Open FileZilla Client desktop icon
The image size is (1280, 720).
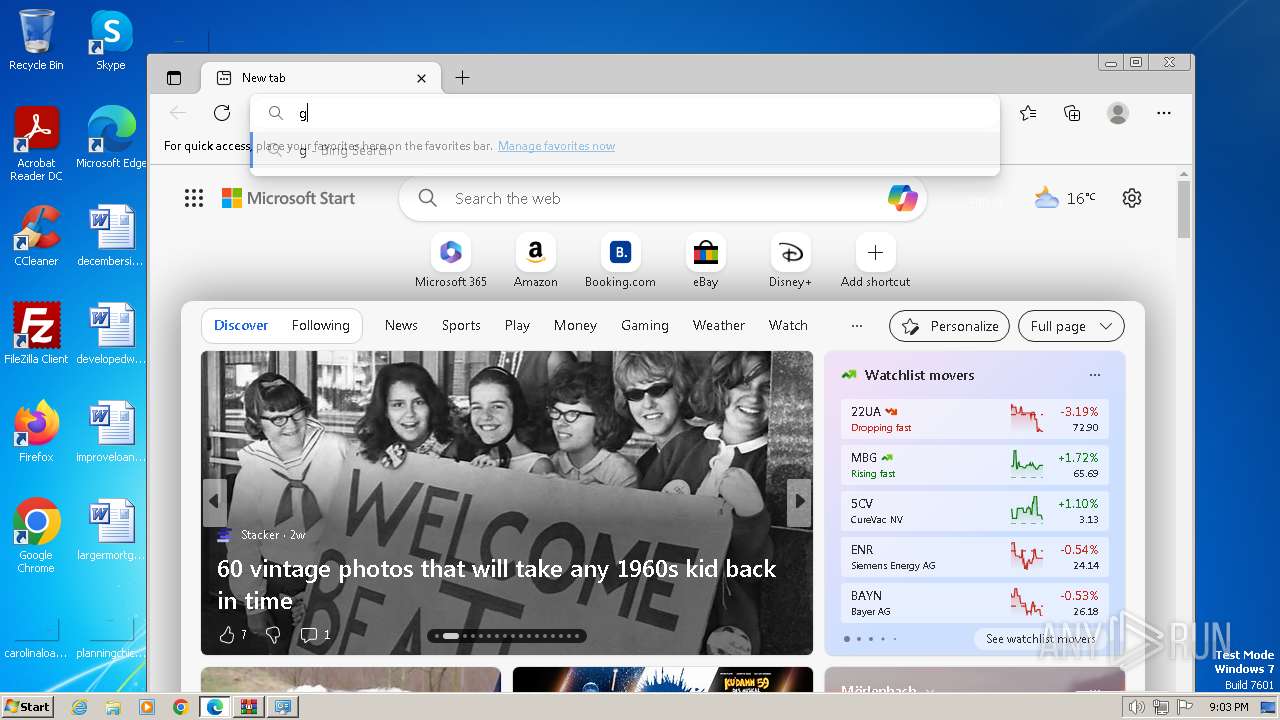pyautogui.click(x=36, y=334)
